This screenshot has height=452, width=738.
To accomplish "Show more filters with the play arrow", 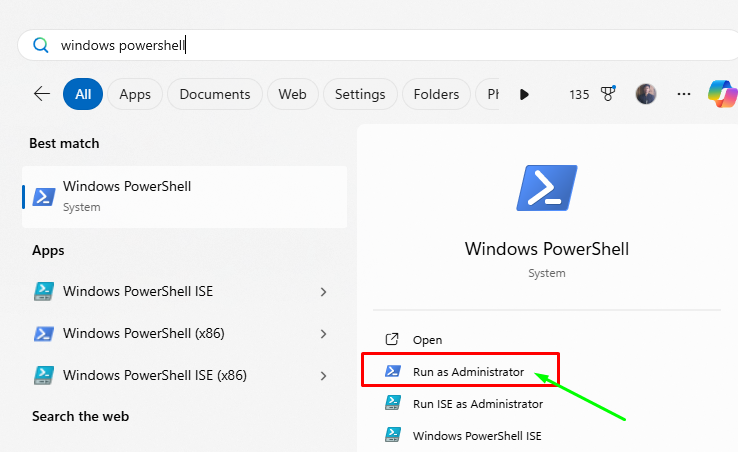I will [524, 94].
